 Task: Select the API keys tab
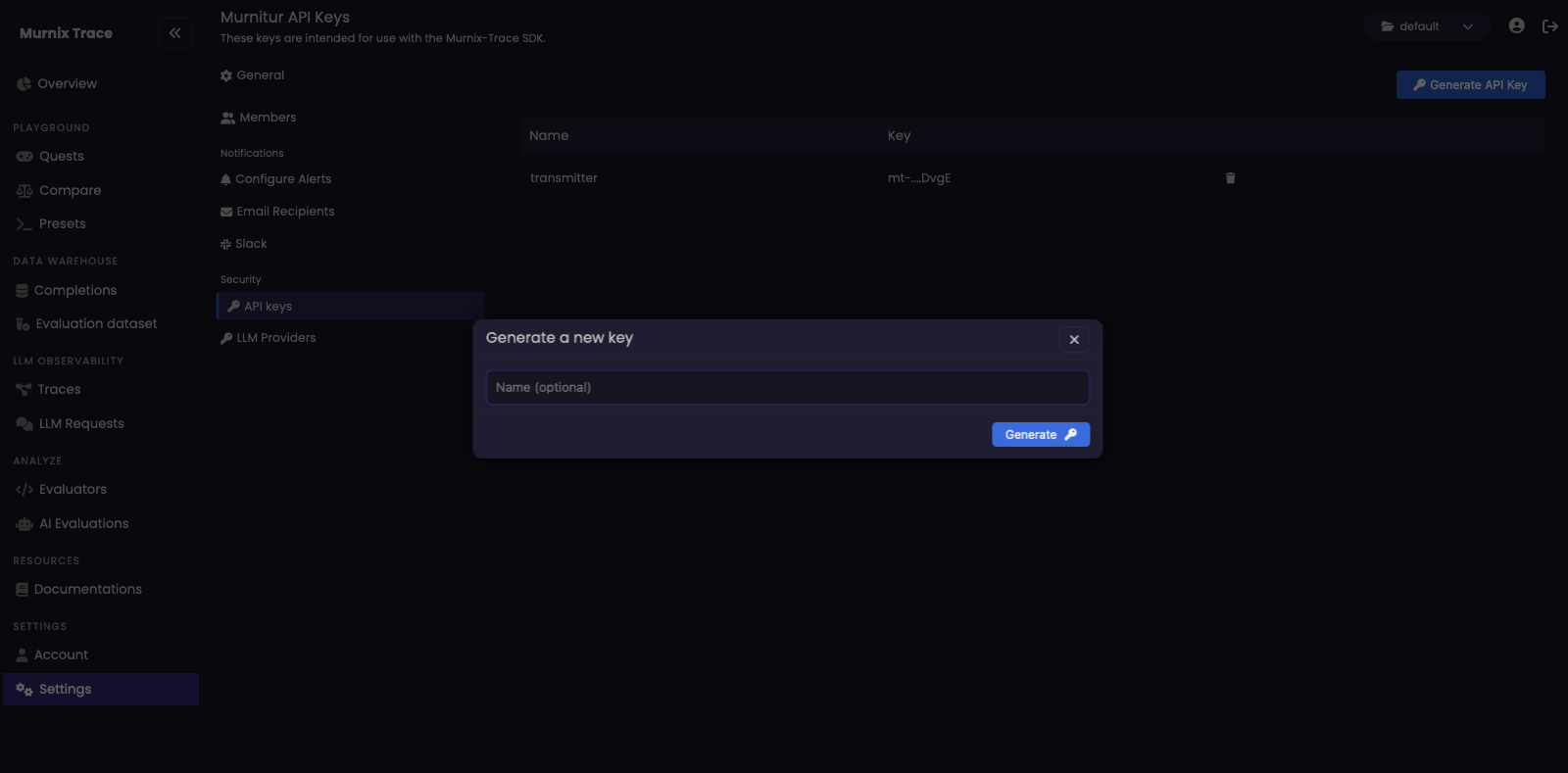click(350, 307)
